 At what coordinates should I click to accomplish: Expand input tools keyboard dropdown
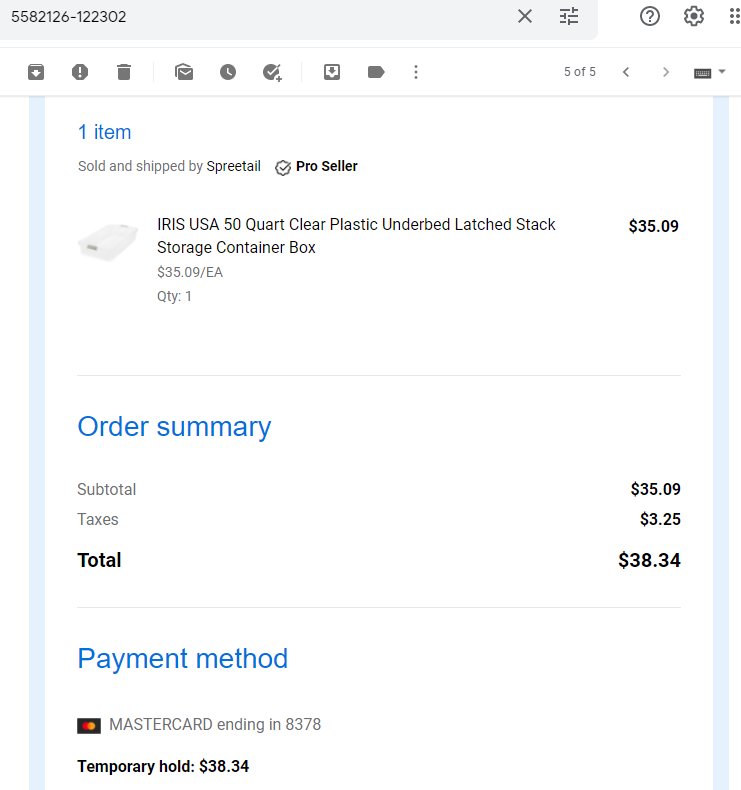click(721, 72)
